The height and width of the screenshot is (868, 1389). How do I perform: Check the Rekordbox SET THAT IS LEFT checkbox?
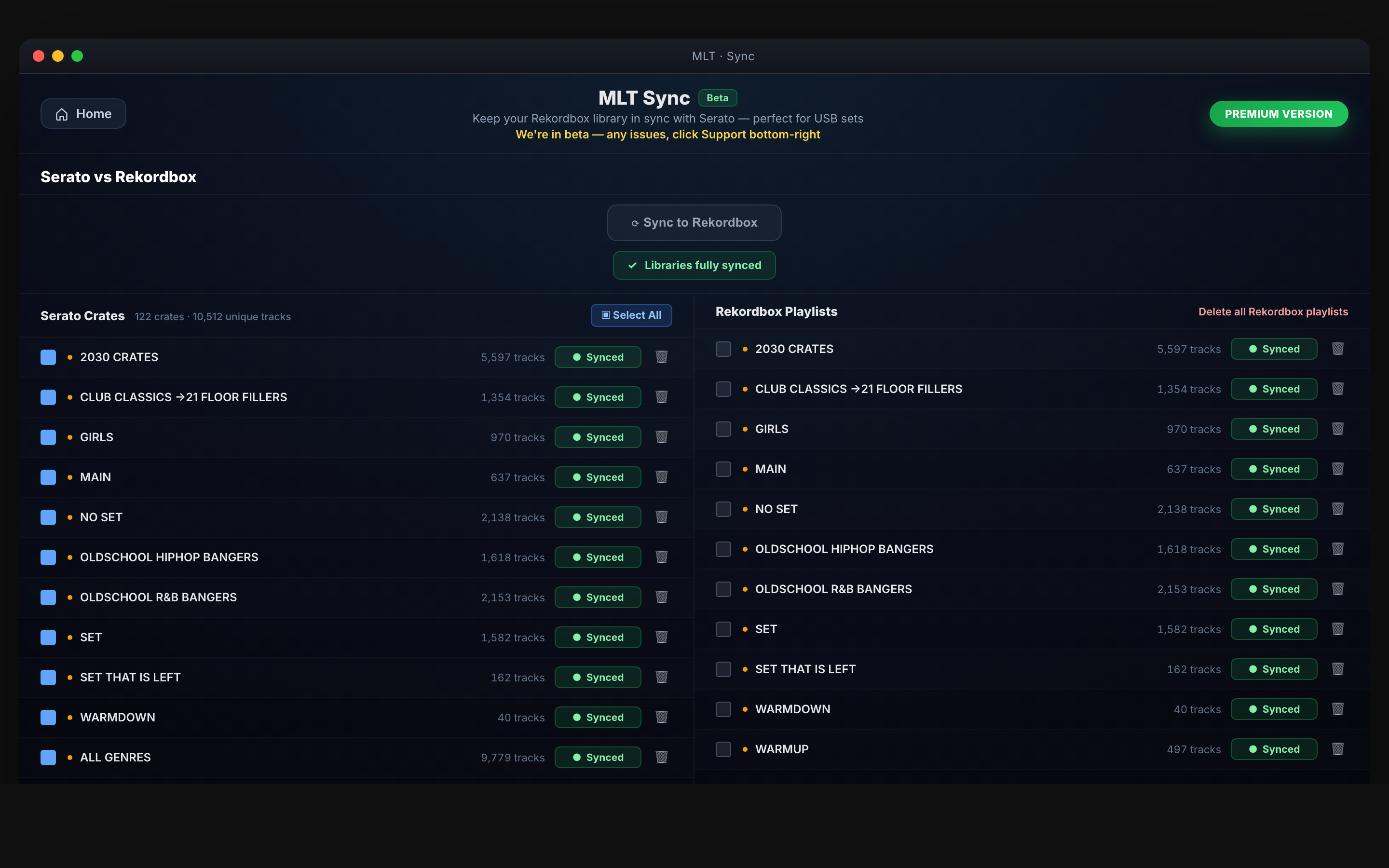[x=723, y=669]
